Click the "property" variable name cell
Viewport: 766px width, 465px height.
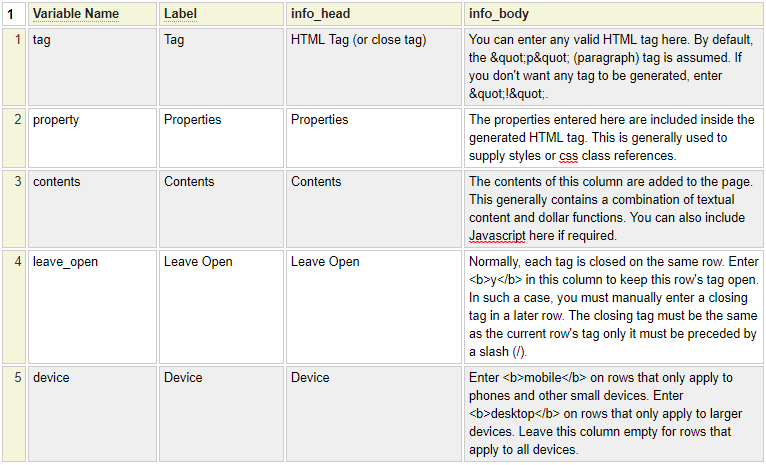[90, 136]
